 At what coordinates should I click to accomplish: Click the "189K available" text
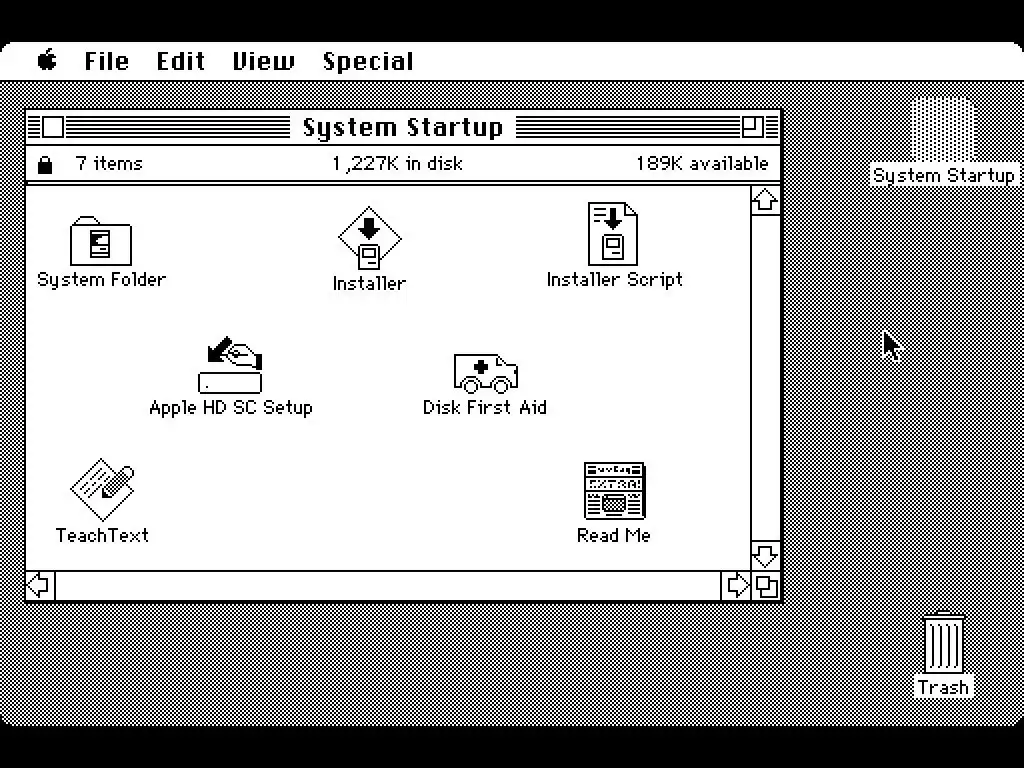click(x=702, y=163)
